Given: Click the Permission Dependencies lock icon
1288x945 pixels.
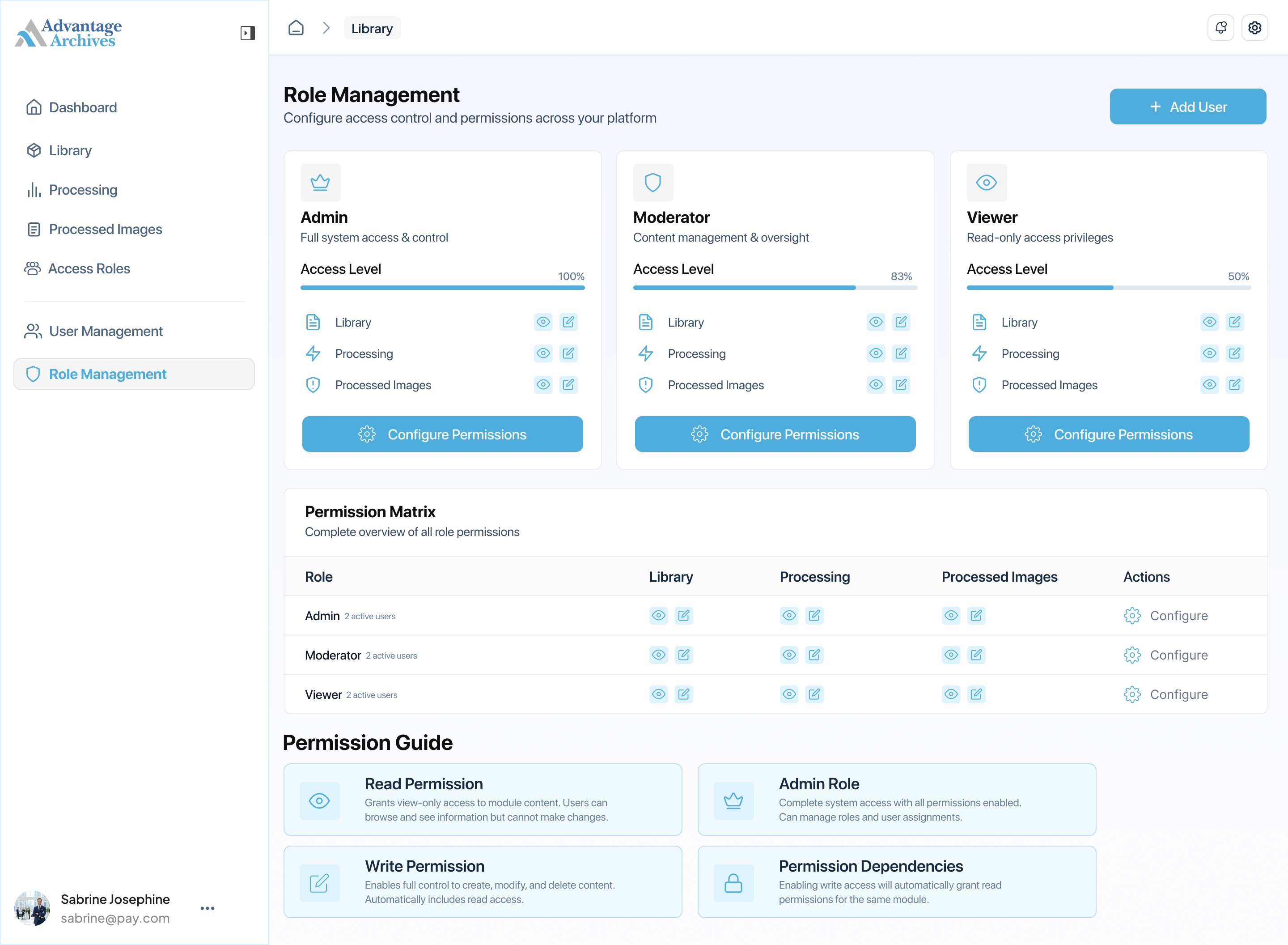Looking at the screenshot, I should point(733,883).
